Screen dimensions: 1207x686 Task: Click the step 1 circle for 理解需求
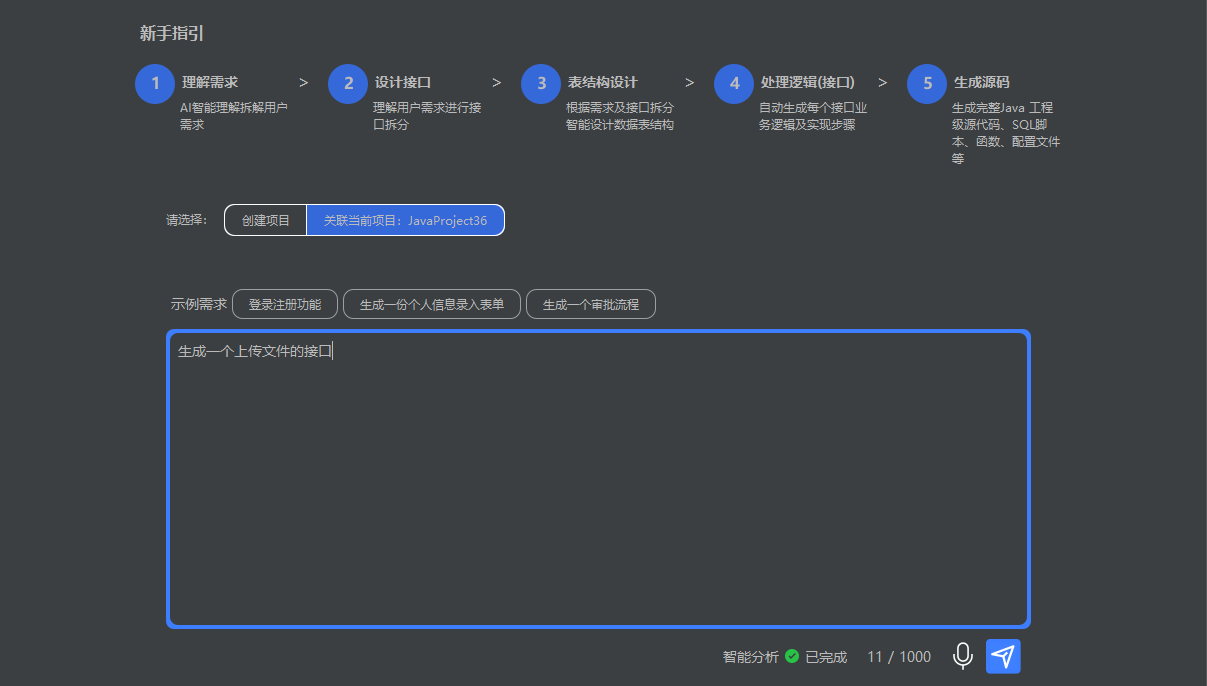(x=155, y=83)
